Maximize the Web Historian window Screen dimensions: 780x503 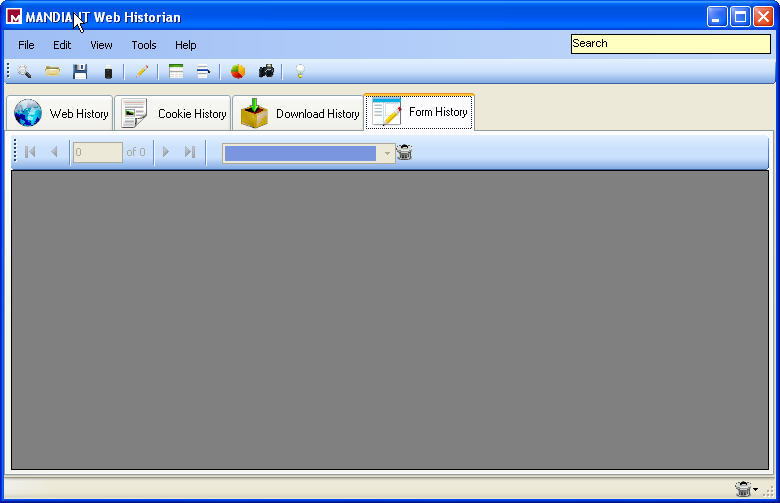click(x=740, y=17)
